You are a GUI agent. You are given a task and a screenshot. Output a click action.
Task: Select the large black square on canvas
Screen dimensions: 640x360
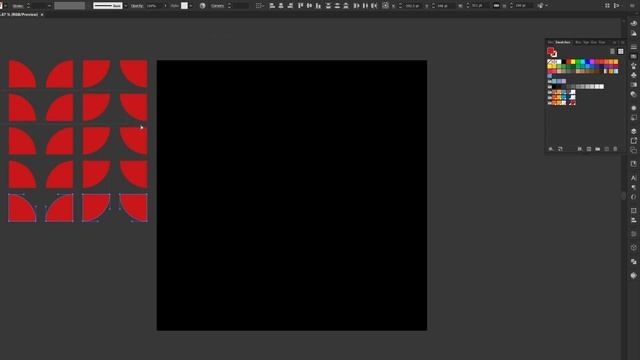pyautogui.click(x=292, y=195)
